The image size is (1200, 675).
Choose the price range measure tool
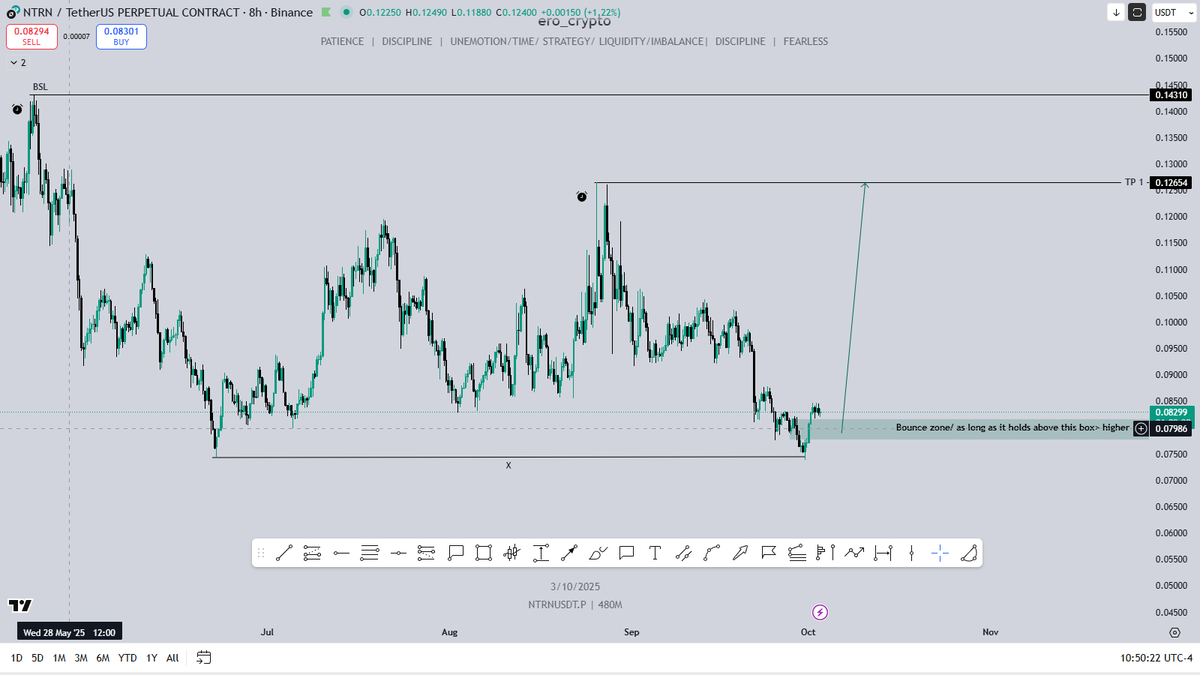pos(540,552)
